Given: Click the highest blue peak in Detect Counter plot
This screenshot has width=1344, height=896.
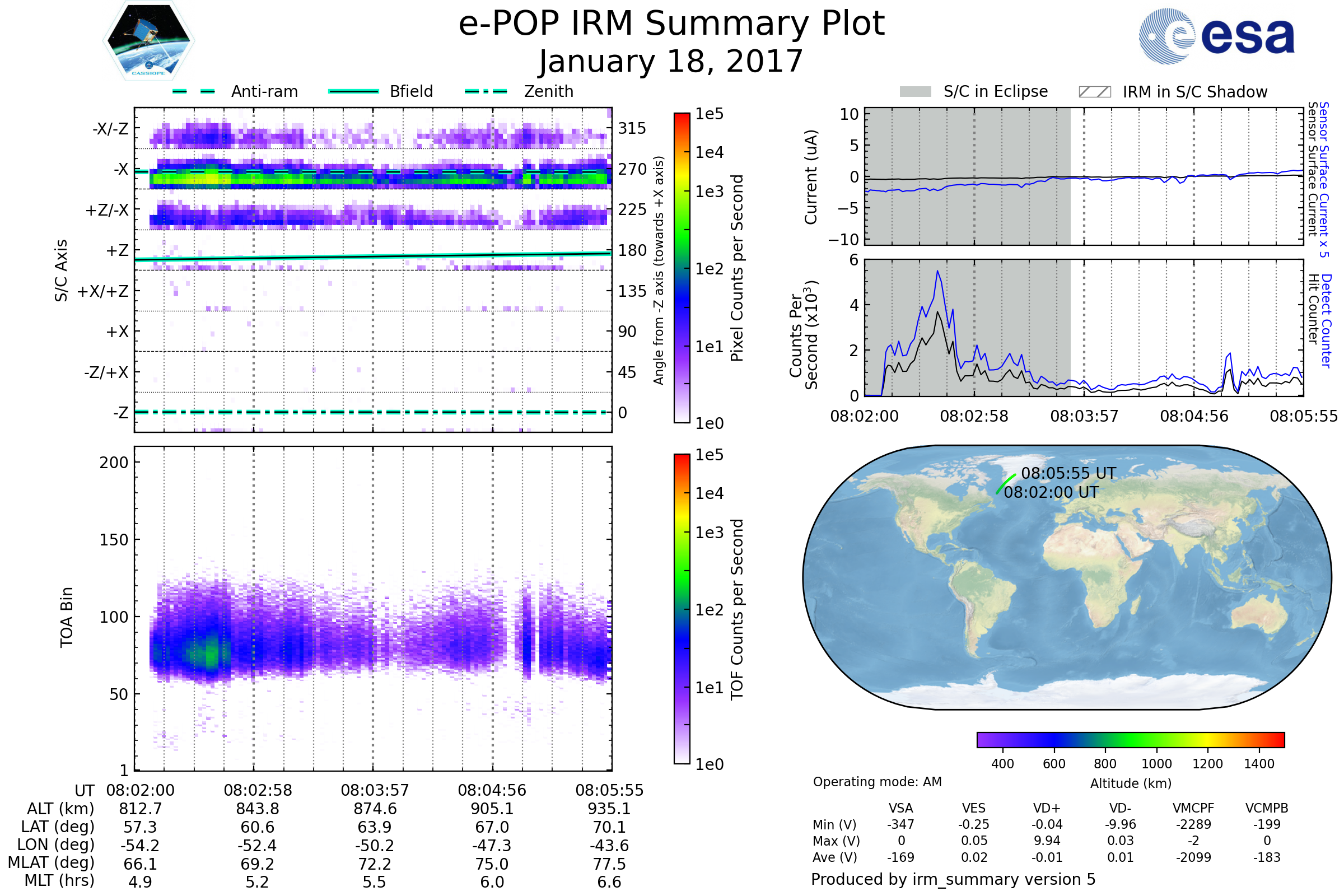Looking at the screenshot, I should pyautogui.click(x=937, y=272).
